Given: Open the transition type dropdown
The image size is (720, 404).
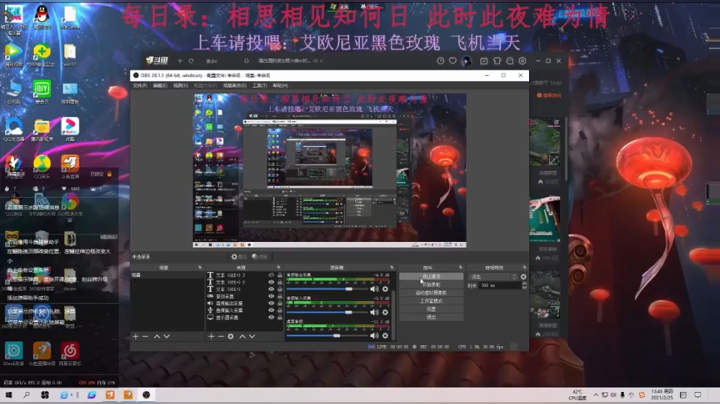Looking at the screenshot, I should pyautogui.click(x=493, y=277).
